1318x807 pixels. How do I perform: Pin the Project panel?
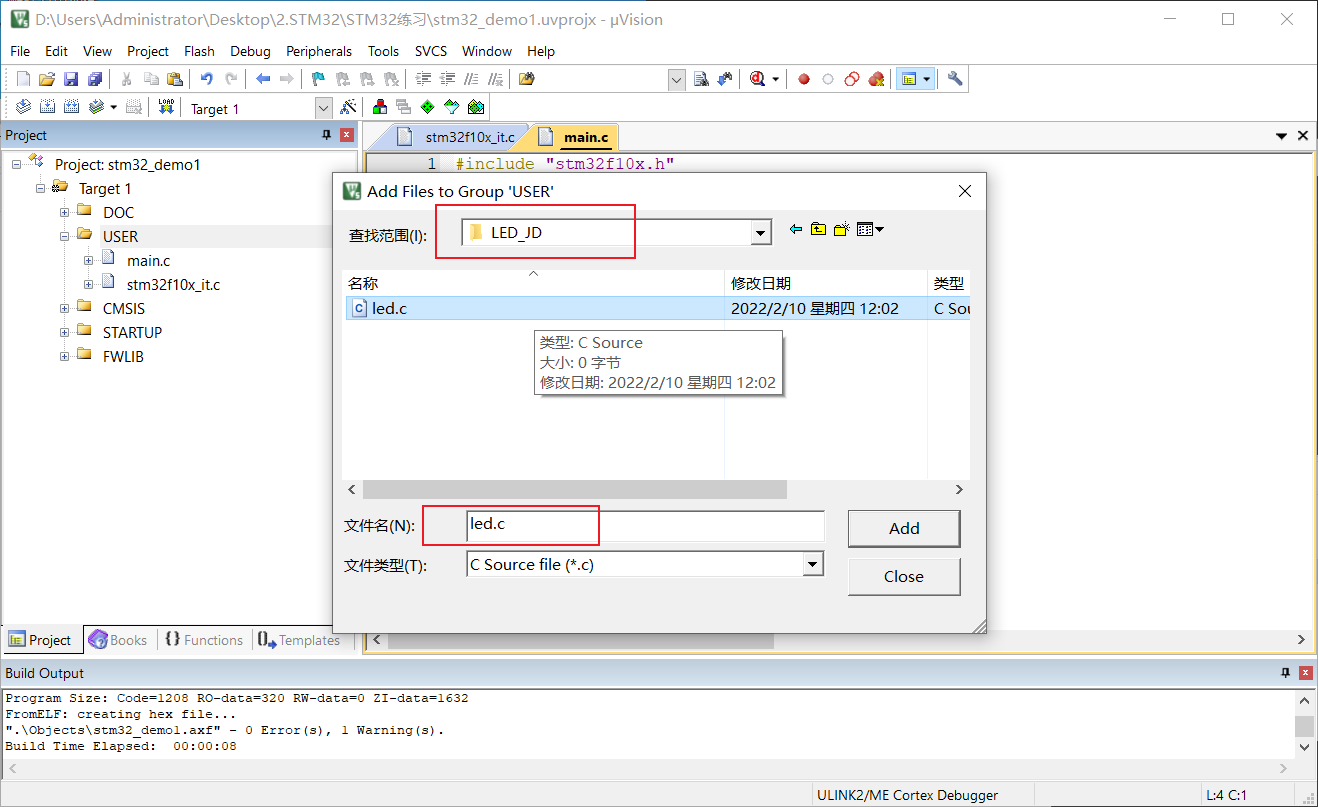coord(326,135)
